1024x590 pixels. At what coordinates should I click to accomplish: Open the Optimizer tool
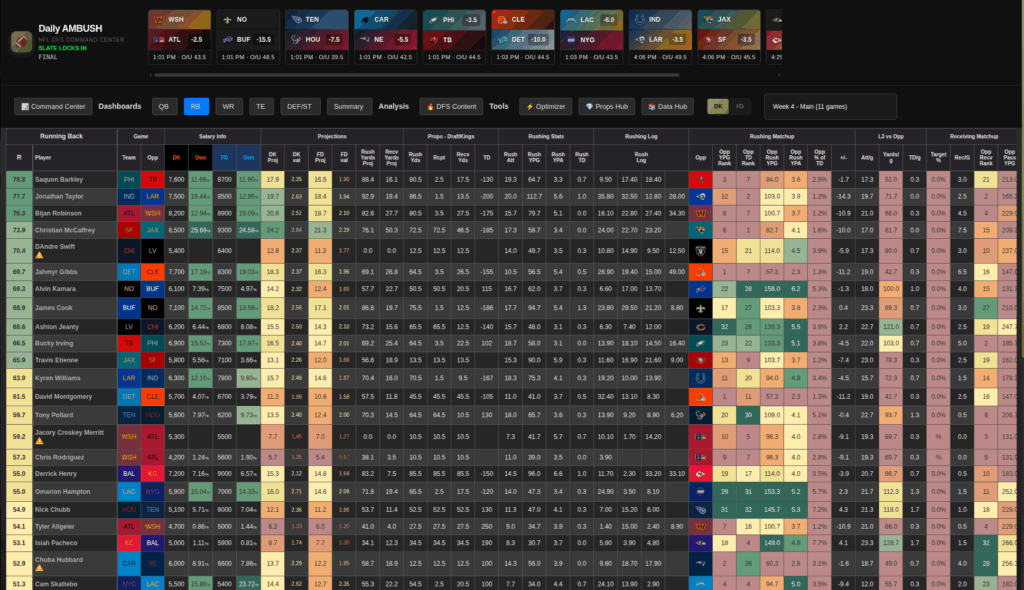pos(546,106)
